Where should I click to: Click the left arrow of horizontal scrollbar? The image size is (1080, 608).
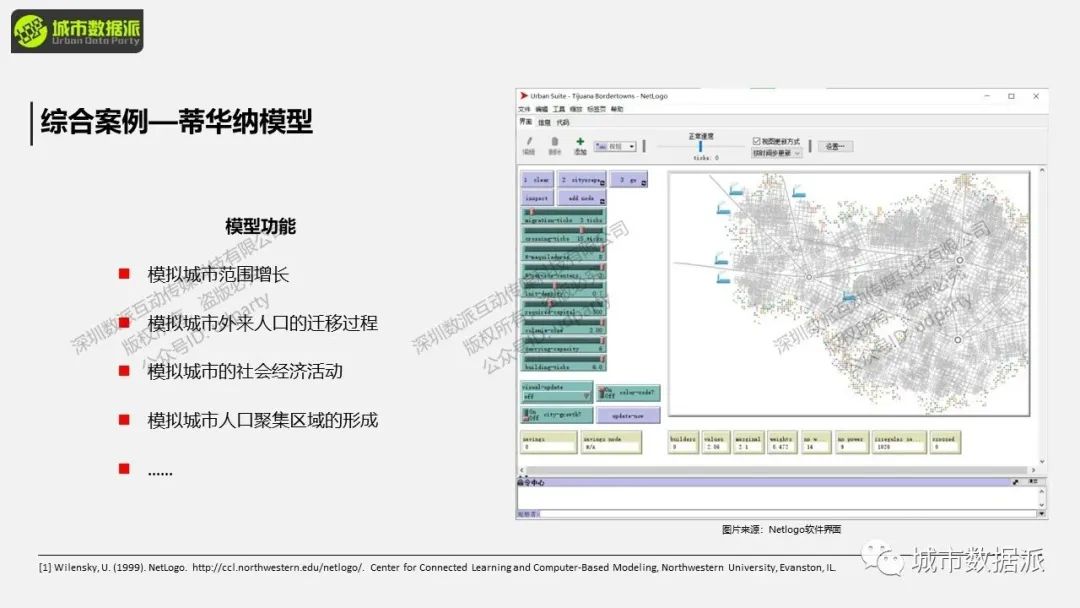point(521,470)
